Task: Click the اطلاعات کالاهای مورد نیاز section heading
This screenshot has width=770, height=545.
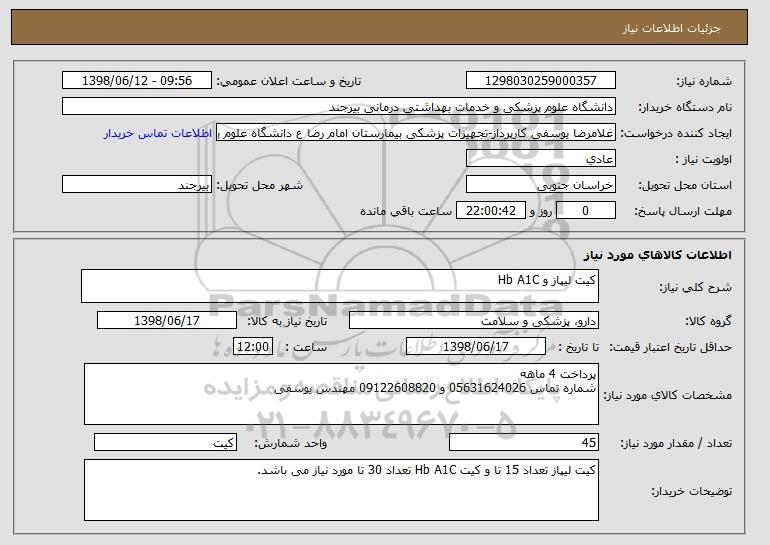Action: point(658,255)
